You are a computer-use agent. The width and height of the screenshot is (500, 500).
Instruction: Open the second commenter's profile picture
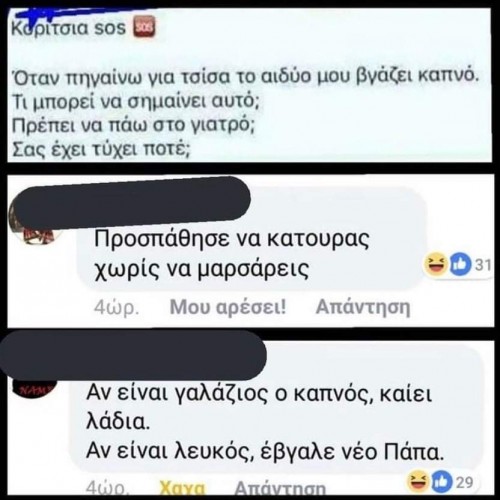(33, 385)
